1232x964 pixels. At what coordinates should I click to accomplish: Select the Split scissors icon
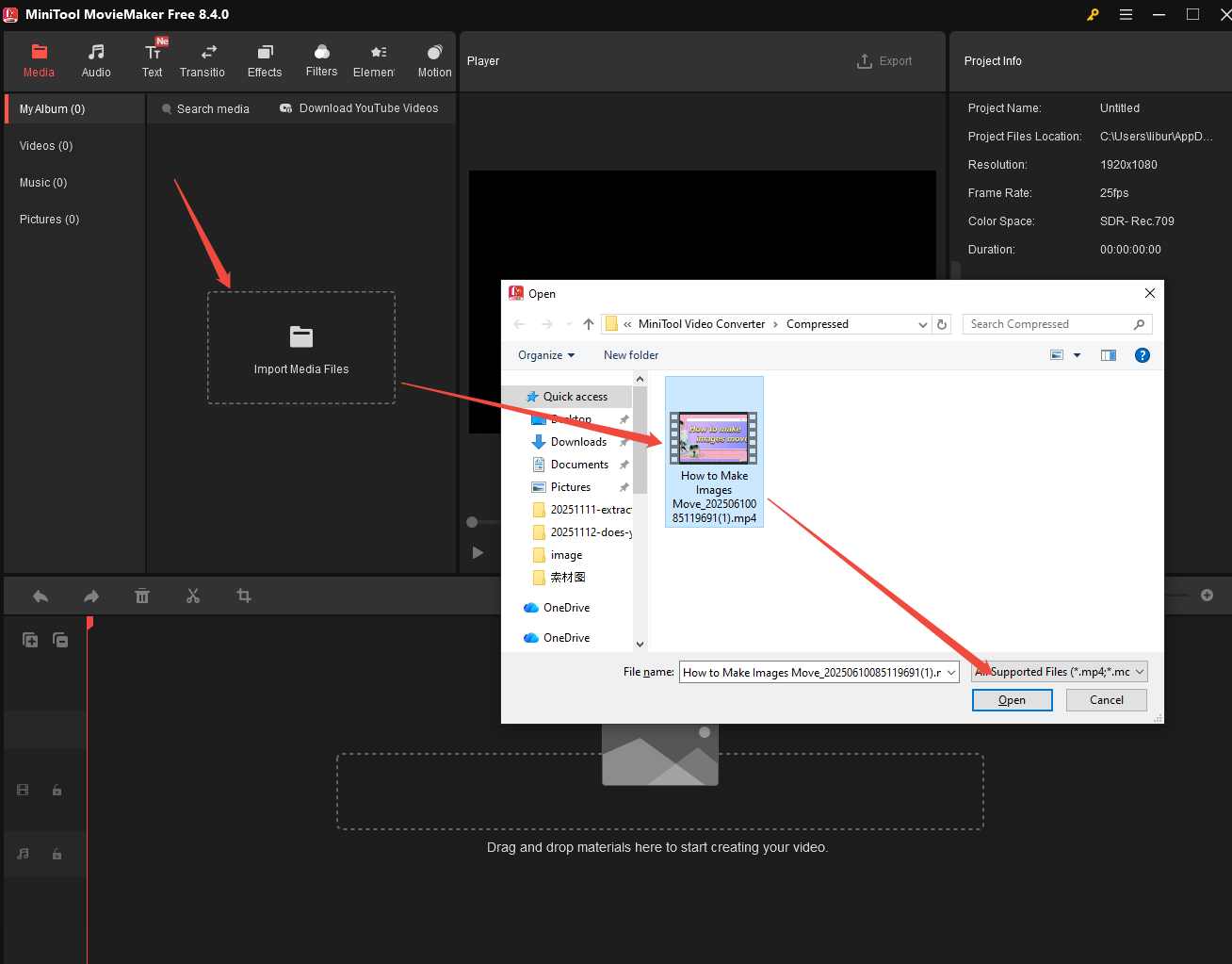click(x=193, y=596)
